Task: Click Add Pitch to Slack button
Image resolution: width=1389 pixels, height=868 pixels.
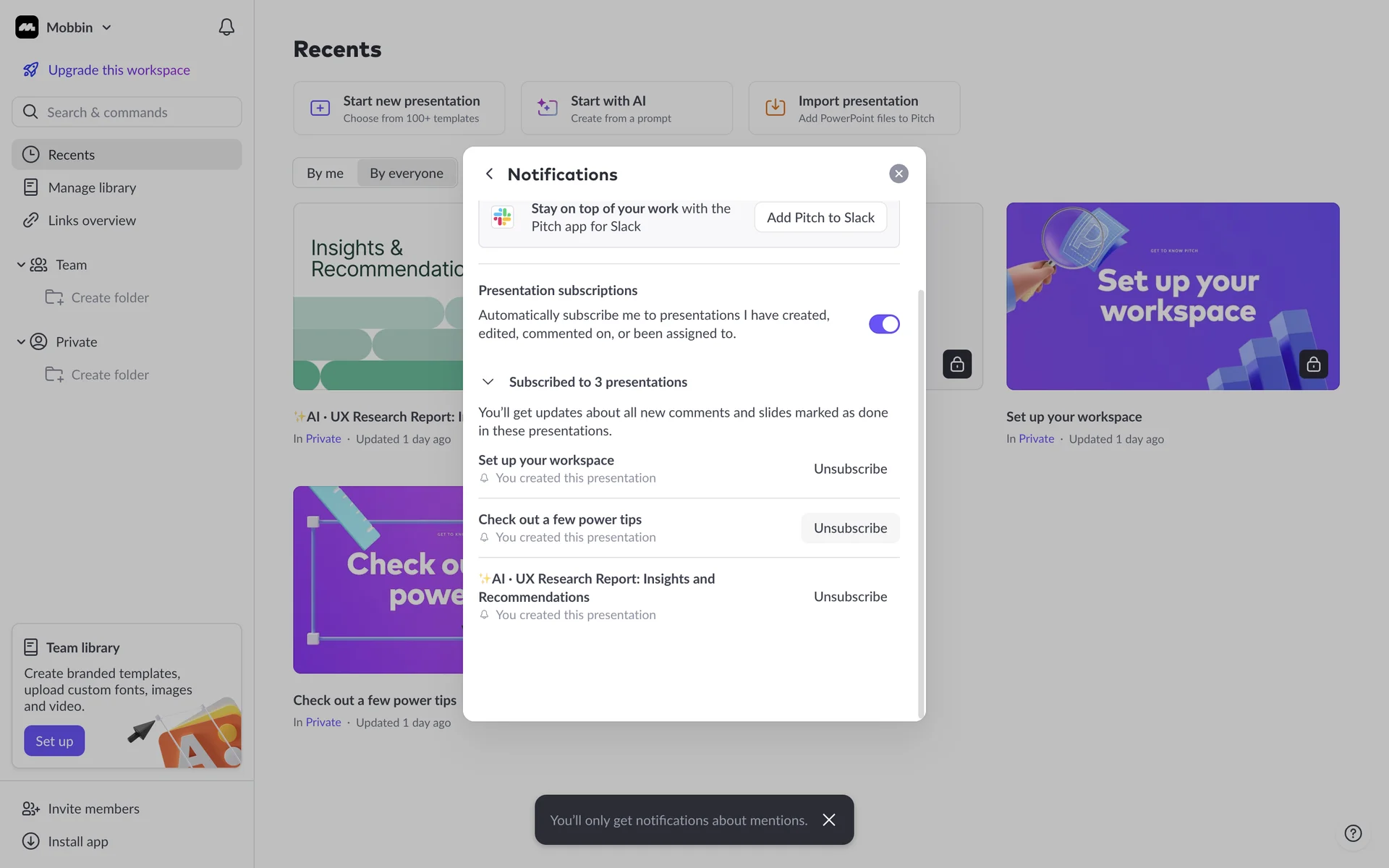Action: click(x=820, y=217)
